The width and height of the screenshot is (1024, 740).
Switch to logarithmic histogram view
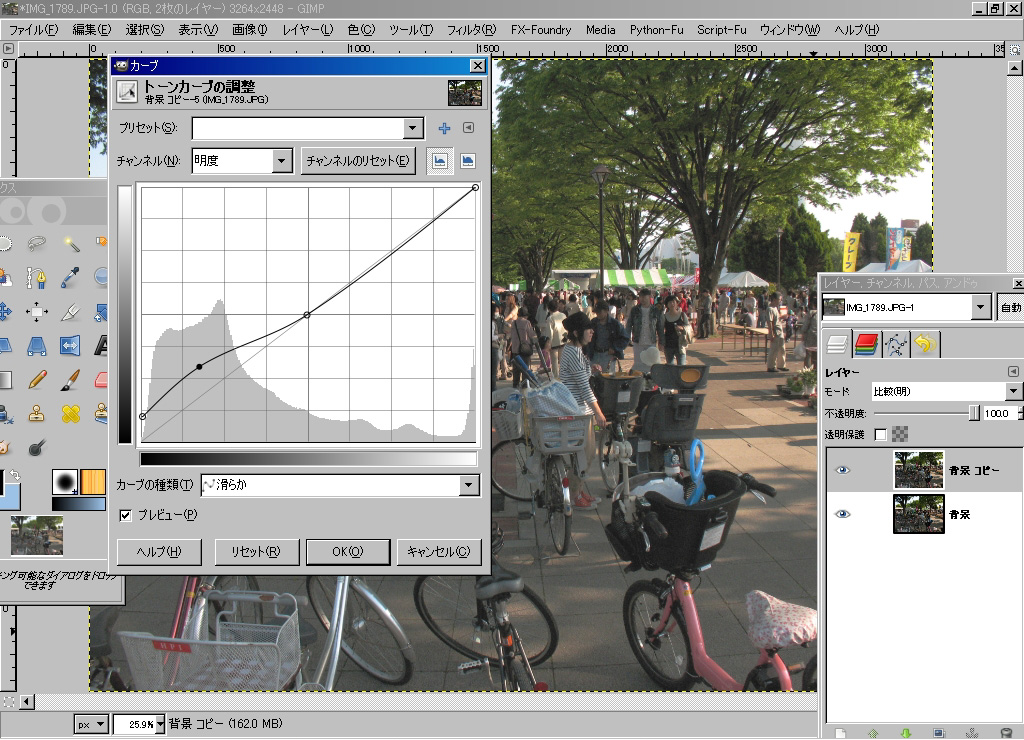(468, 161)
